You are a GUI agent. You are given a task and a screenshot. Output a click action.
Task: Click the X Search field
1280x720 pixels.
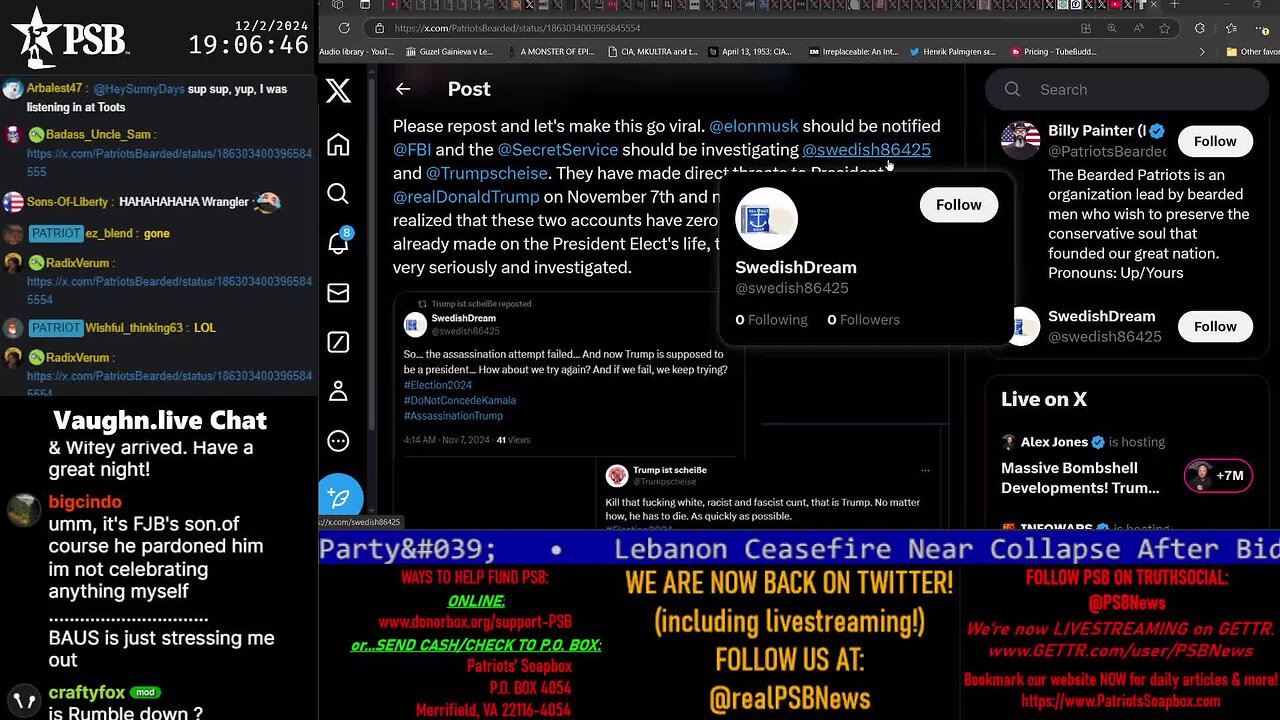(x=1127, y=90)
